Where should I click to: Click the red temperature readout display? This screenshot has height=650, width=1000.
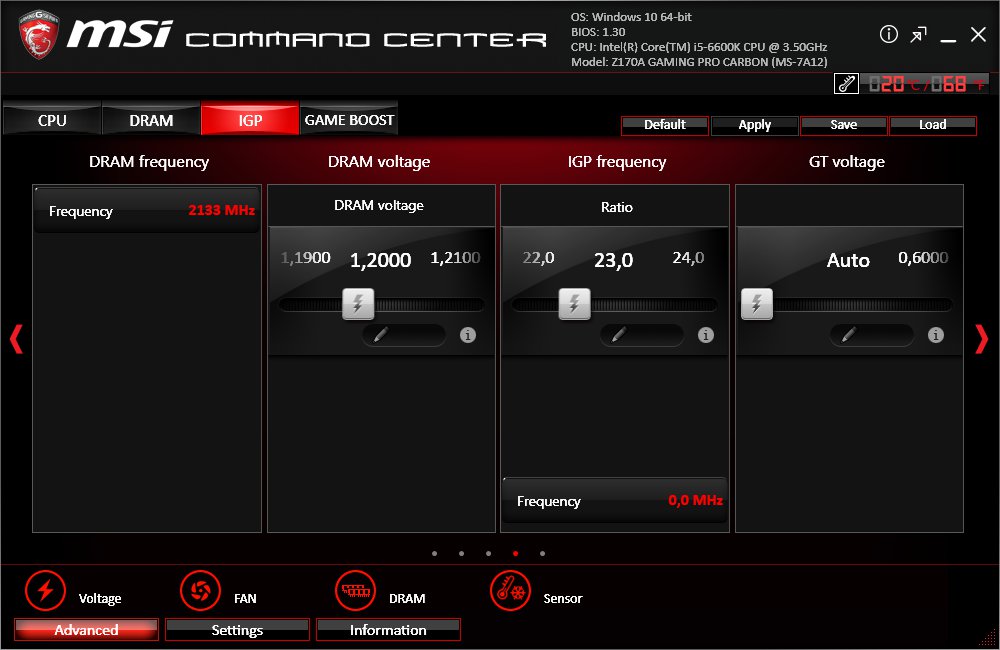[x=925, y=84]
